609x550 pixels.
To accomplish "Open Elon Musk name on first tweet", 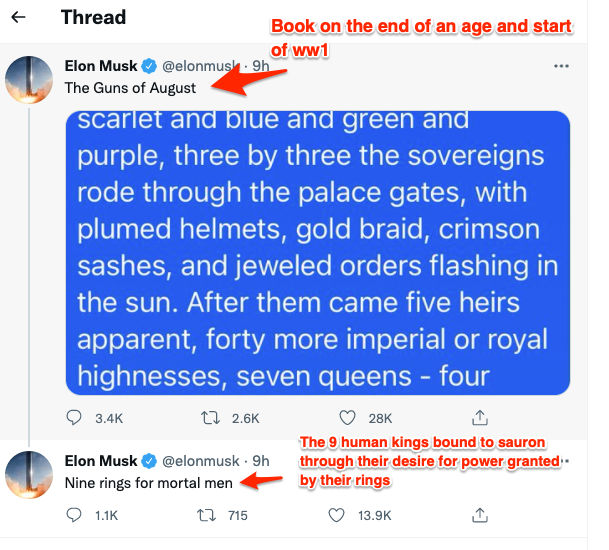I will click(x=101, y=67).
